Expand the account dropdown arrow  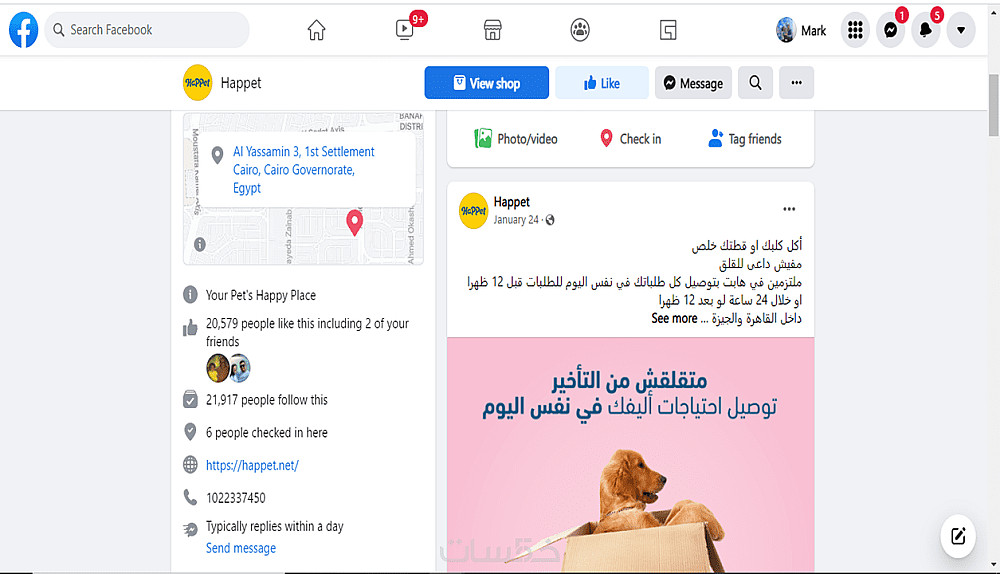960,30
